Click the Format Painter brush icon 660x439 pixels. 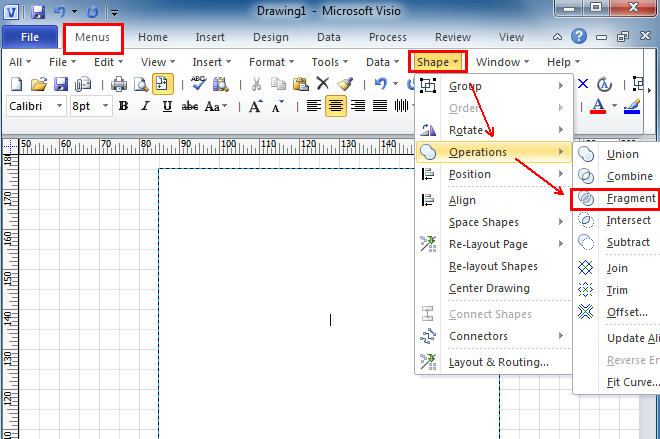pyautogui.click(x=345, y=83)
